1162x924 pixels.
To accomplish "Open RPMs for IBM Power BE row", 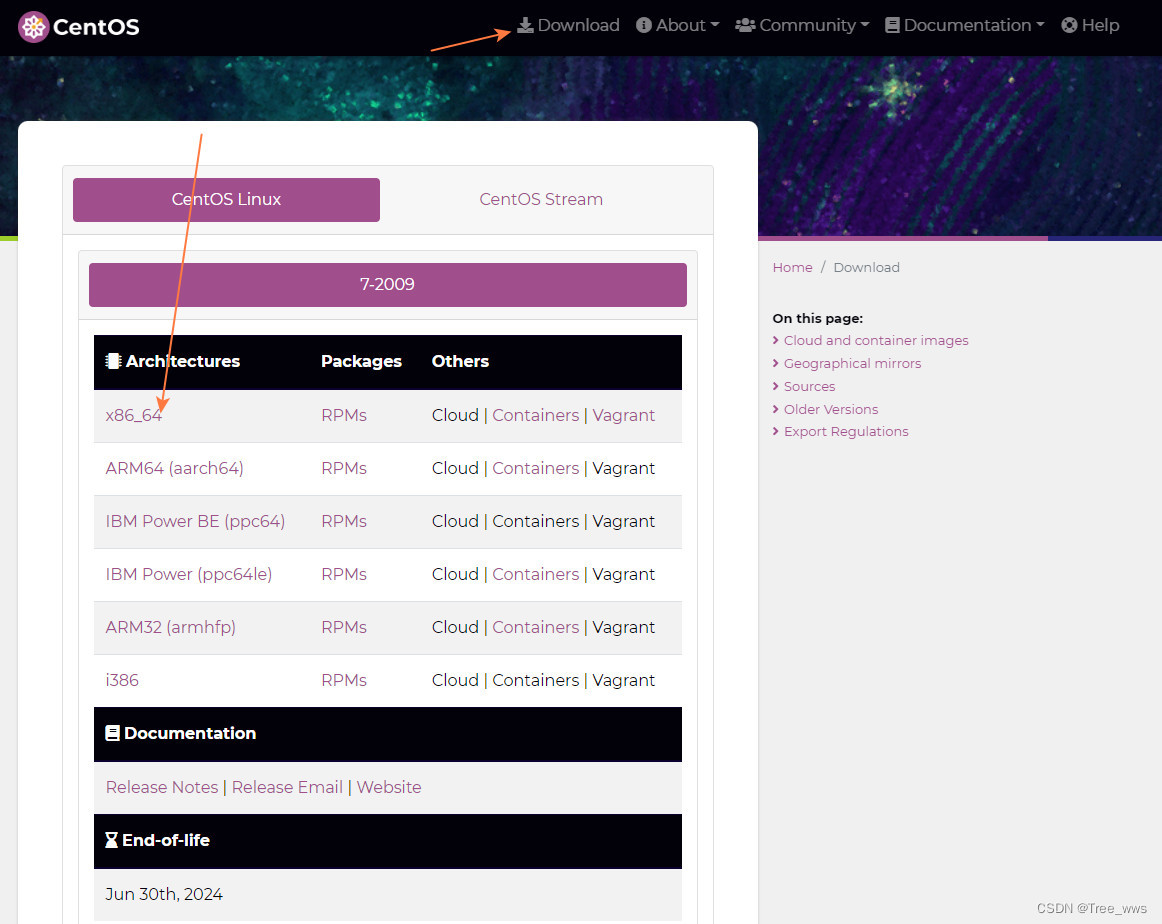I will coord(344,521).
